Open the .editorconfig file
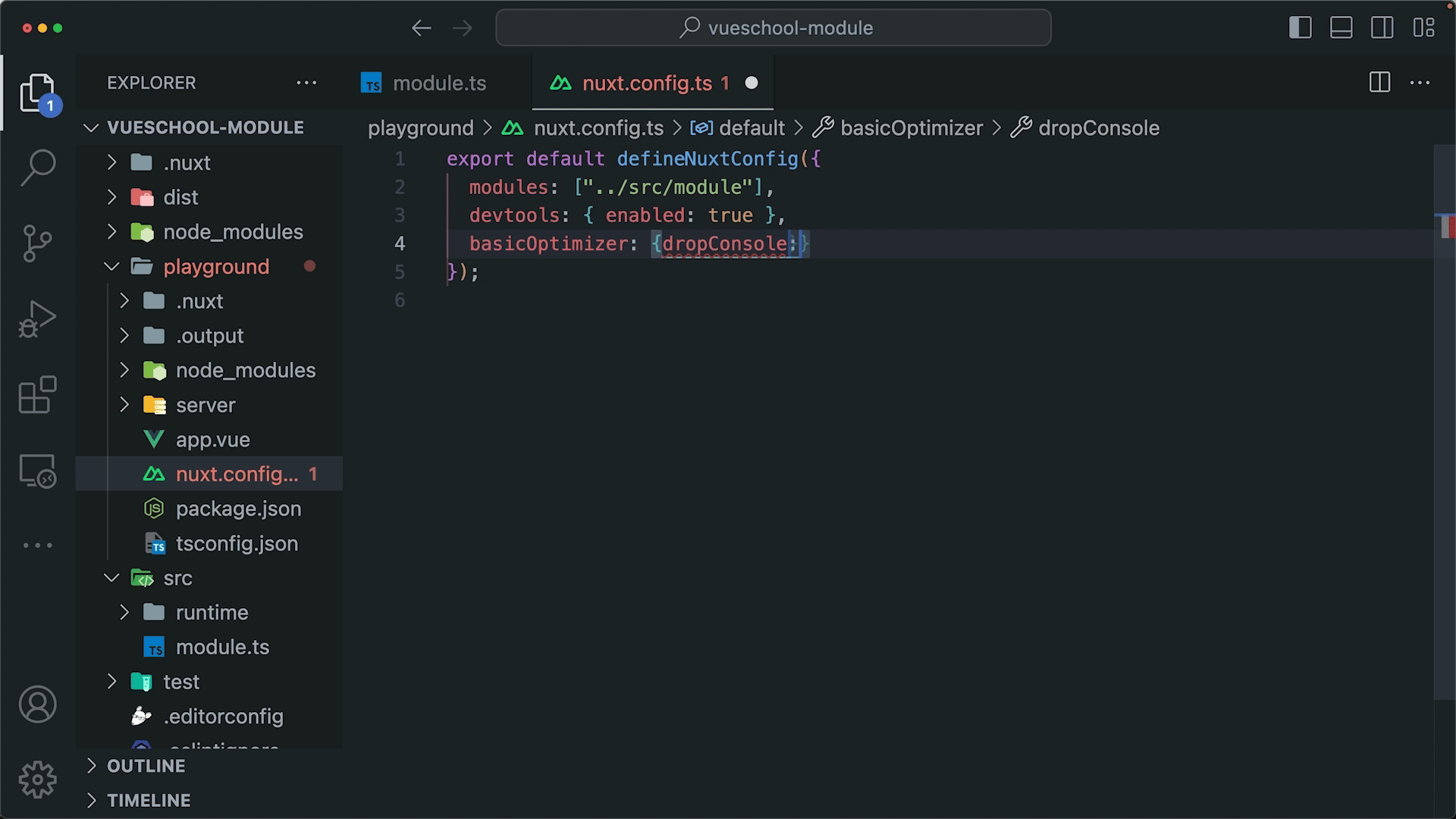 tap(209, 717)
